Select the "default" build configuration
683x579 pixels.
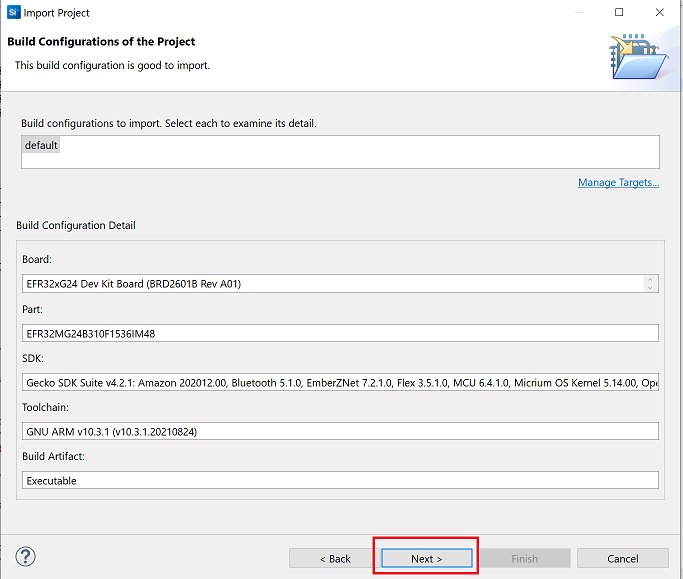[42, 146]
